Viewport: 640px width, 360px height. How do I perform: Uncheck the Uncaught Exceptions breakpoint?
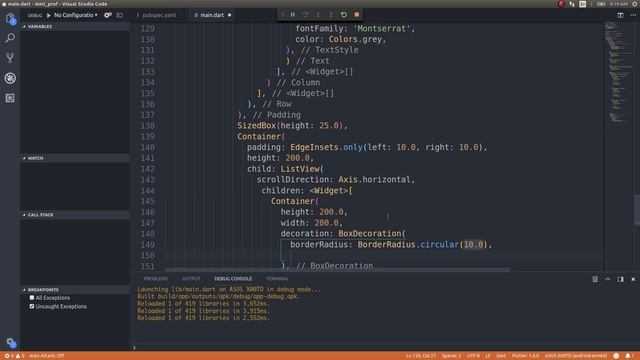(x=32, y=306)
